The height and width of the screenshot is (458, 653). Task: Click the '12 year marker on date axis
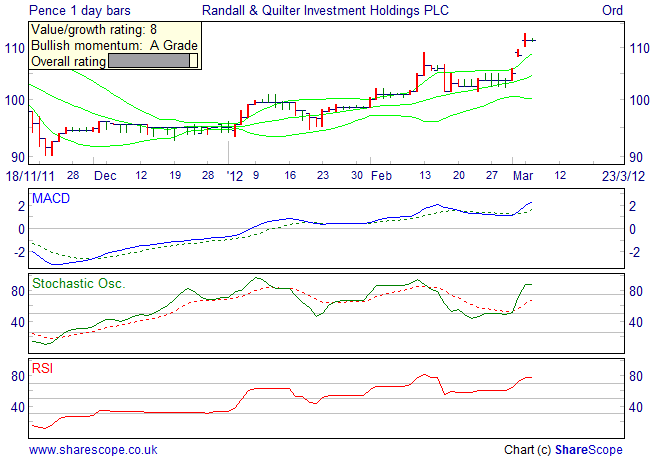pos(234,176)
